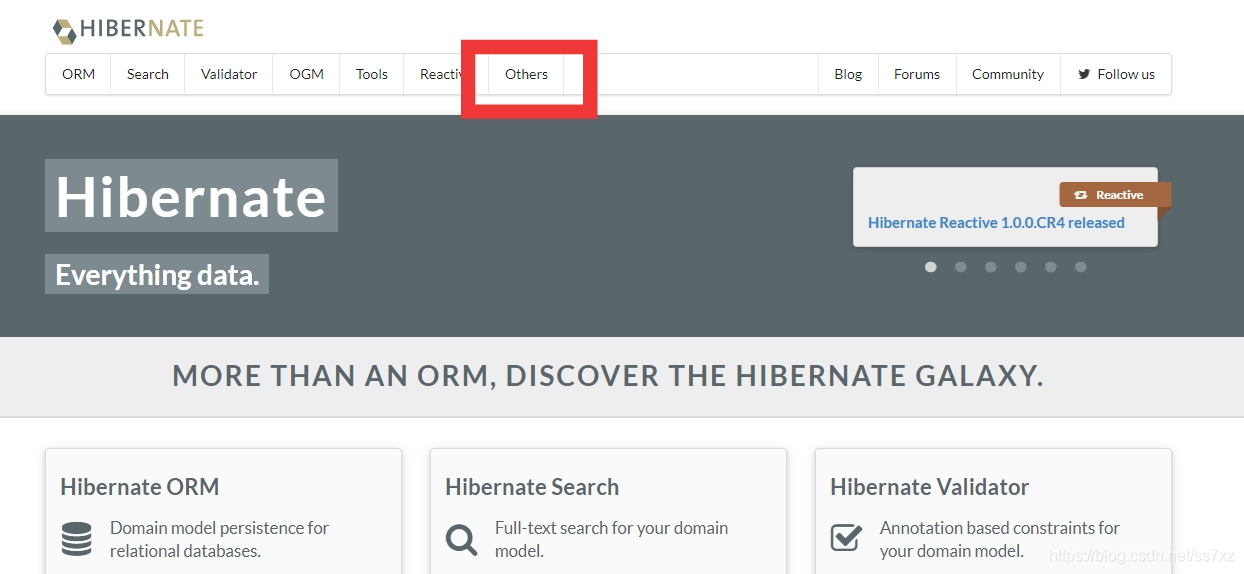Select the fifth carousel dot
The width and height of the screenshot is (1244, 574).
coord(1051,267)
